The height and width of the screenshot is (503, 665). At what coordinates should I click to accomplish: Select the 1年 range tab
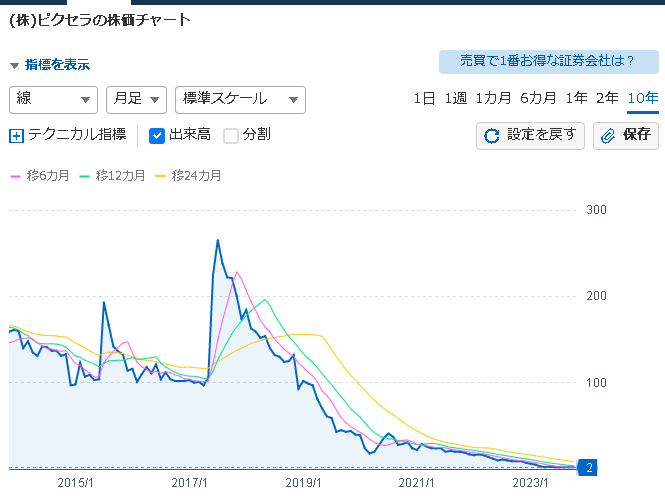click(576, 98)
